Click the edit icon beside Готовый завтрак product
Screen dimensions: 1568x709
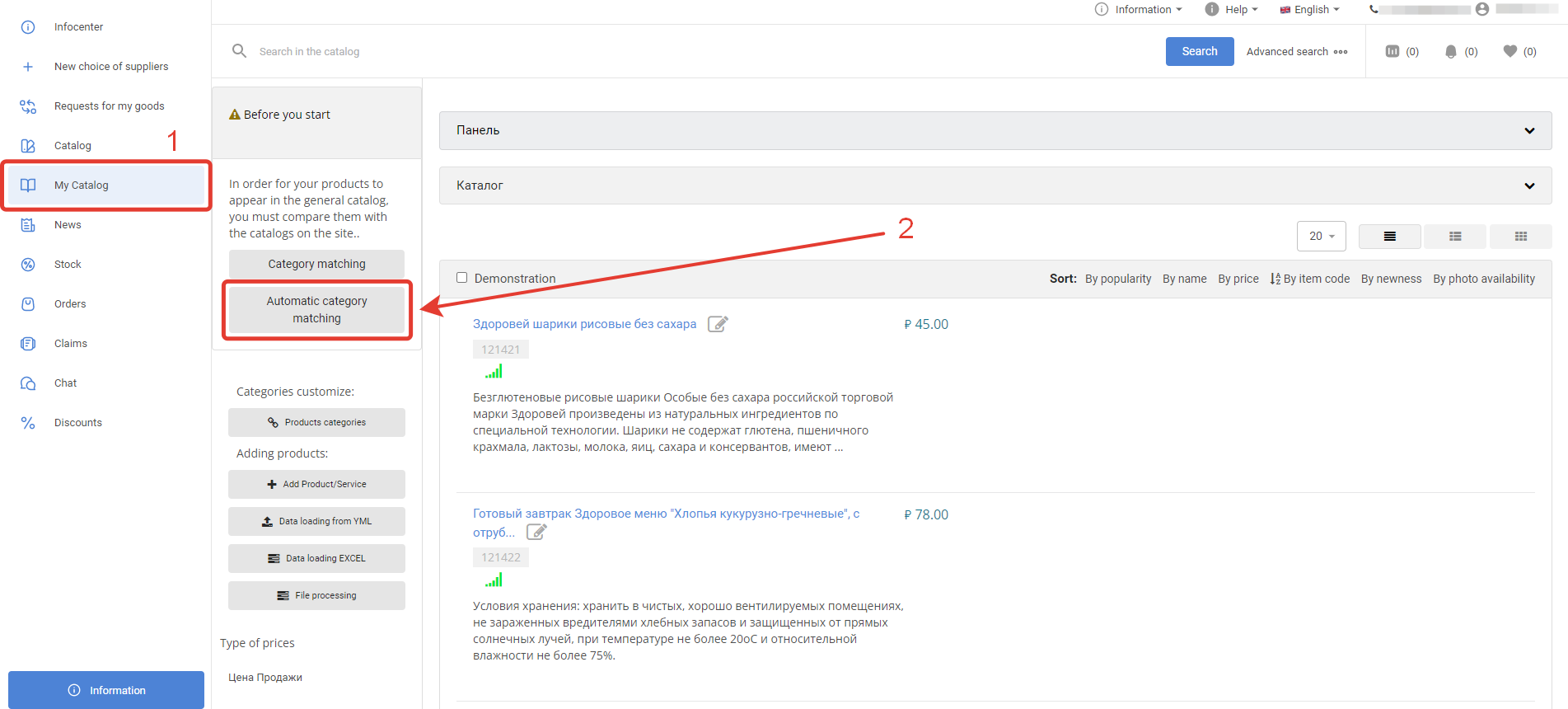pos(536,533)
